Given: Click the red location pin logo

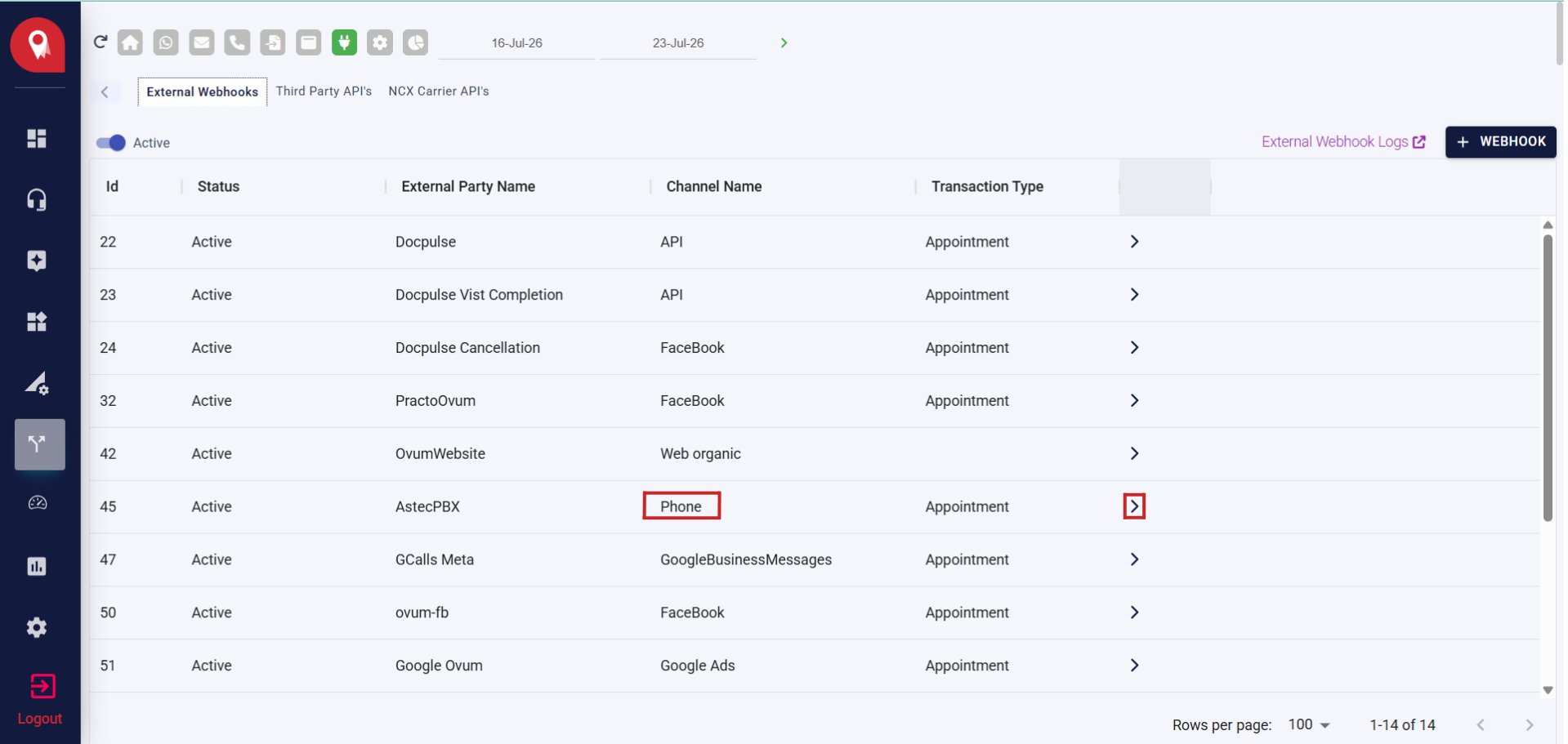Looking at the screenshot, I should (x=38, y=45).
